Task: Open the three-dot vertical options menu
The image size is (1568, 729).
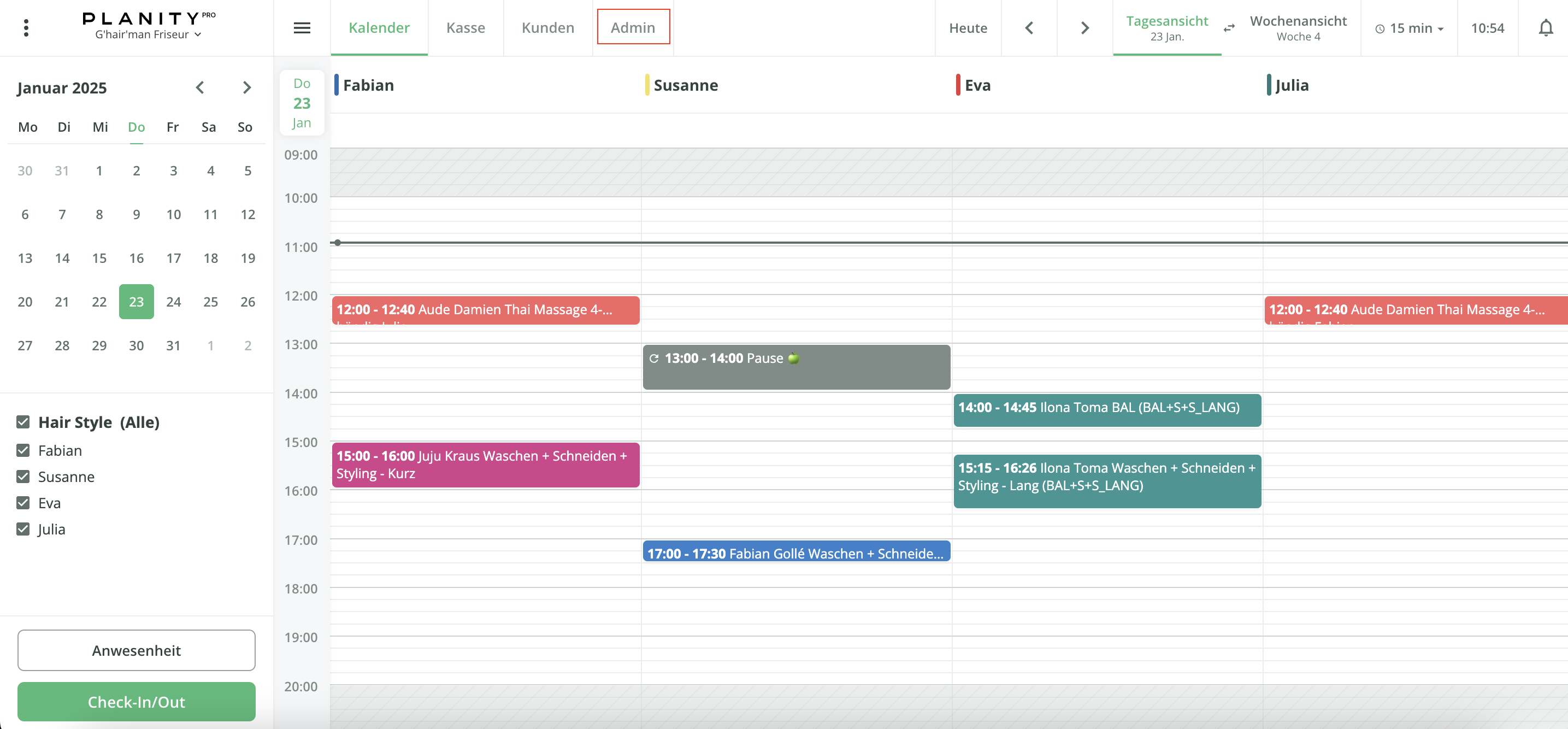Action: [26, 27]
